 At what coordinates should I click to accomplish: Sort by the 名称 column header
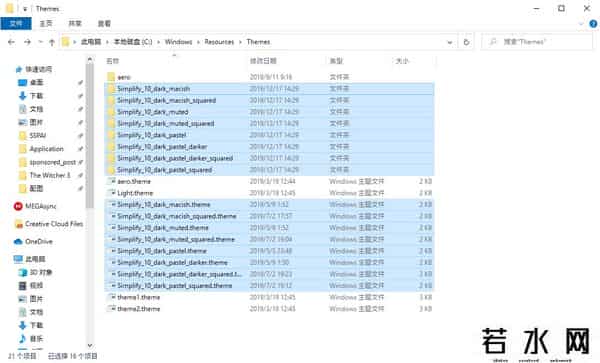(112, 61)
